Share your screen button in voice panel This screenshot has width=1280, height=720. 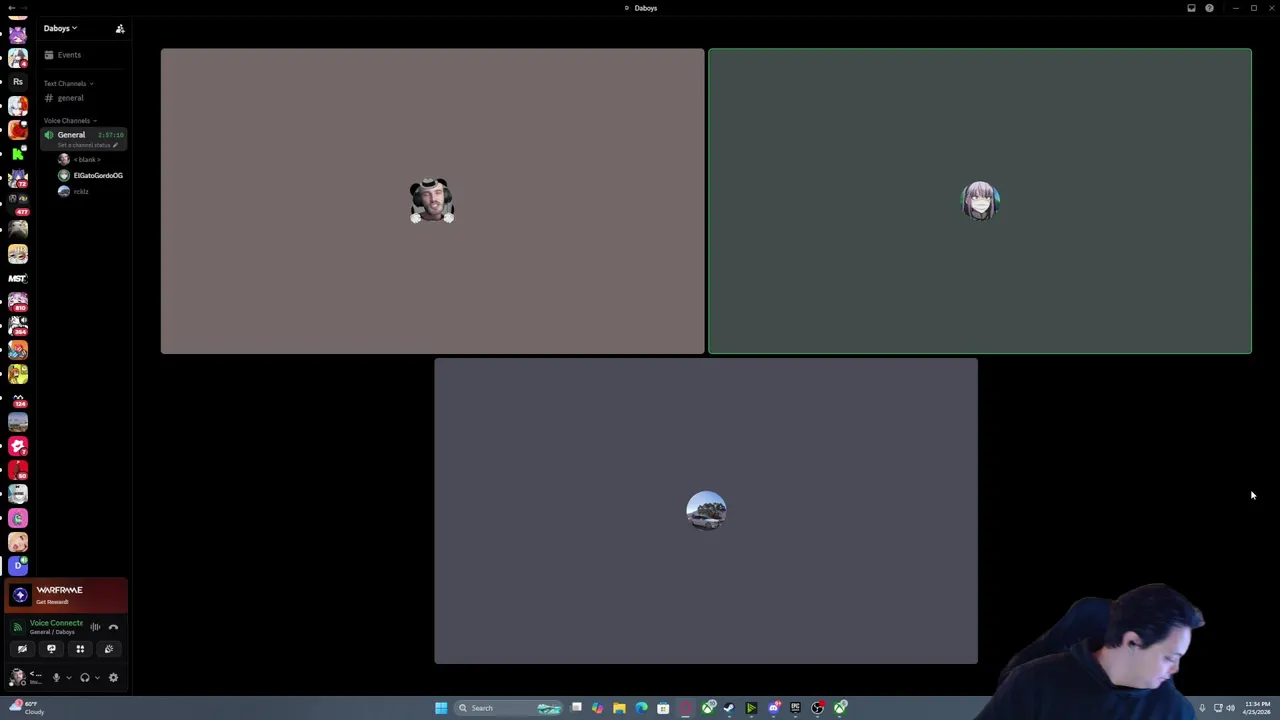(x=51, y=649)
